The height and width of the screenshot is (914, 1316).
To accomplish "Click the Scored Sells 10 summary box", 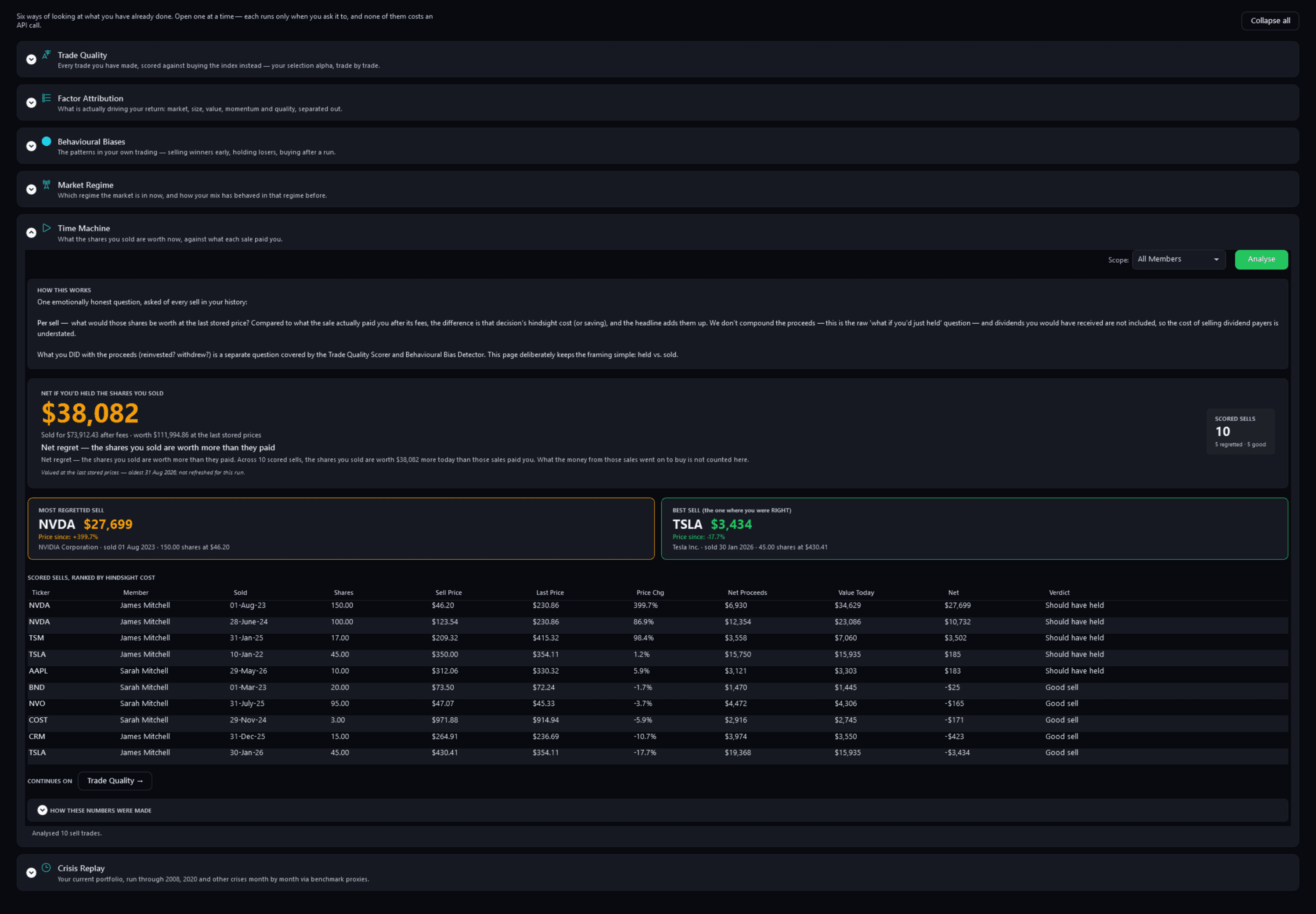I will (x=1240, y=432).
